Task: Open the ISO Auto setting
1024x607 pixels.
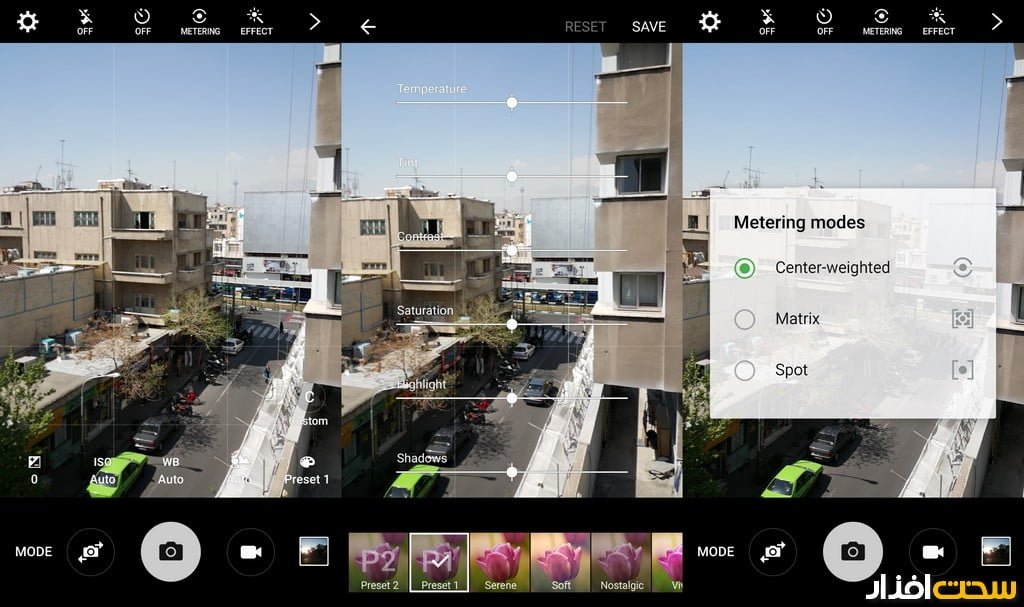Action: pyautogui.click(x=102, y=470)
